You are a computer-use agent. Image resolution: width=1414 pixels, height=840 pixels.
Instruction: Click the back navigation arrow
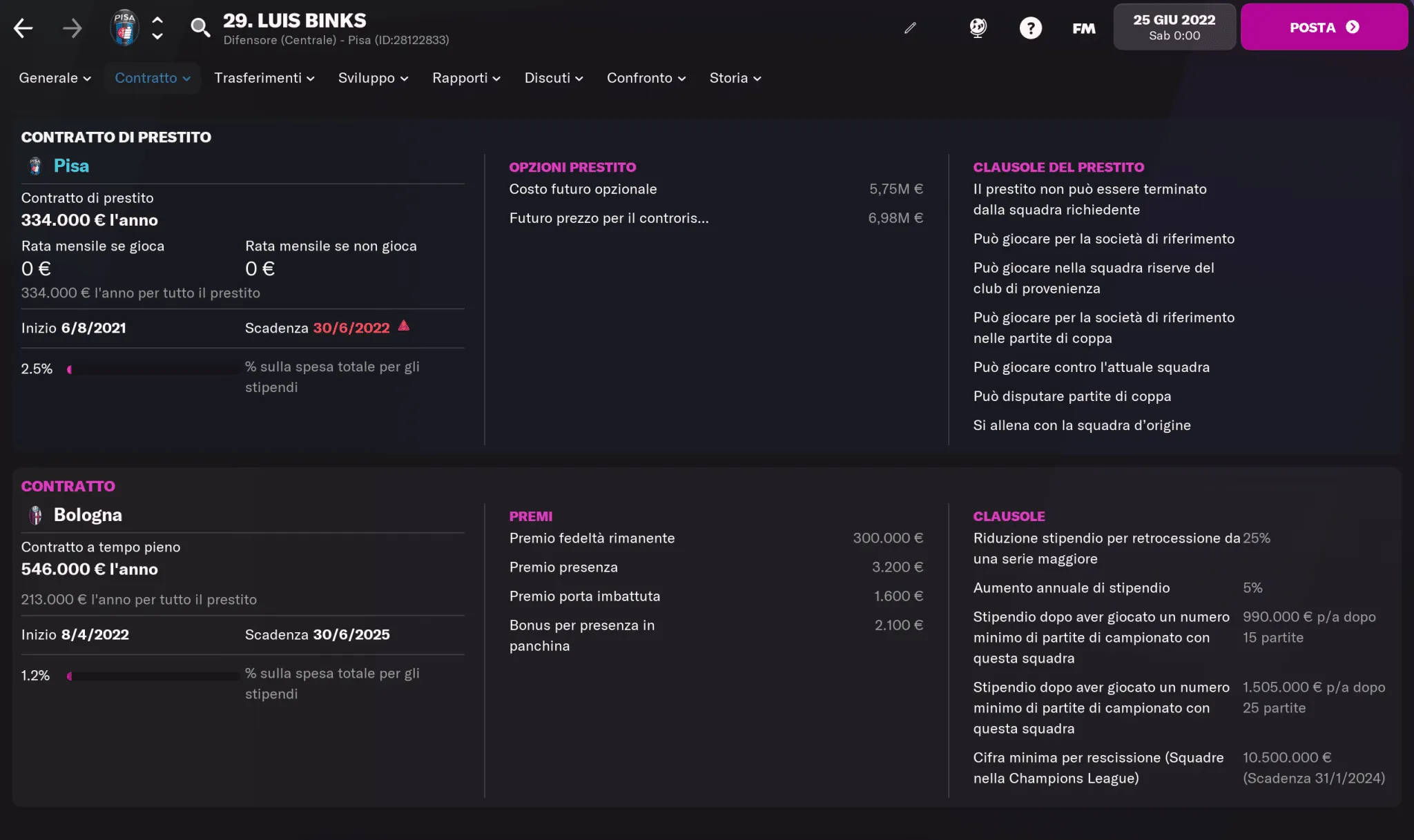pyautogui.click(x=23, y=28)
